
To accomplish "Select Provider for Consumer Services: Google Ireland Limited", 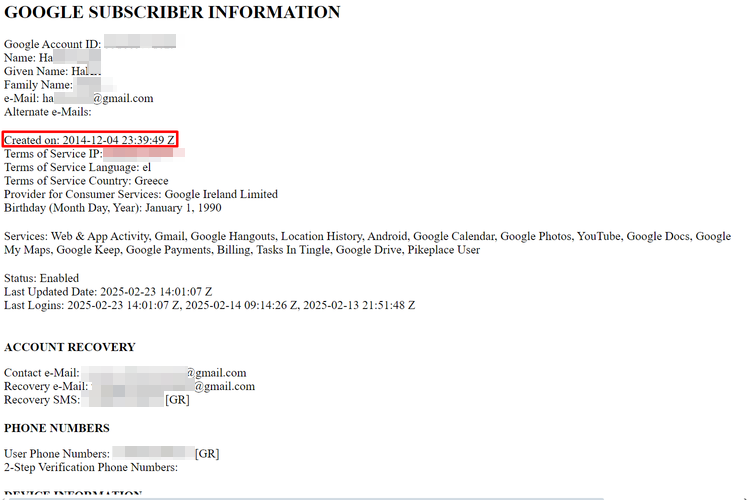I will (141, 194).
